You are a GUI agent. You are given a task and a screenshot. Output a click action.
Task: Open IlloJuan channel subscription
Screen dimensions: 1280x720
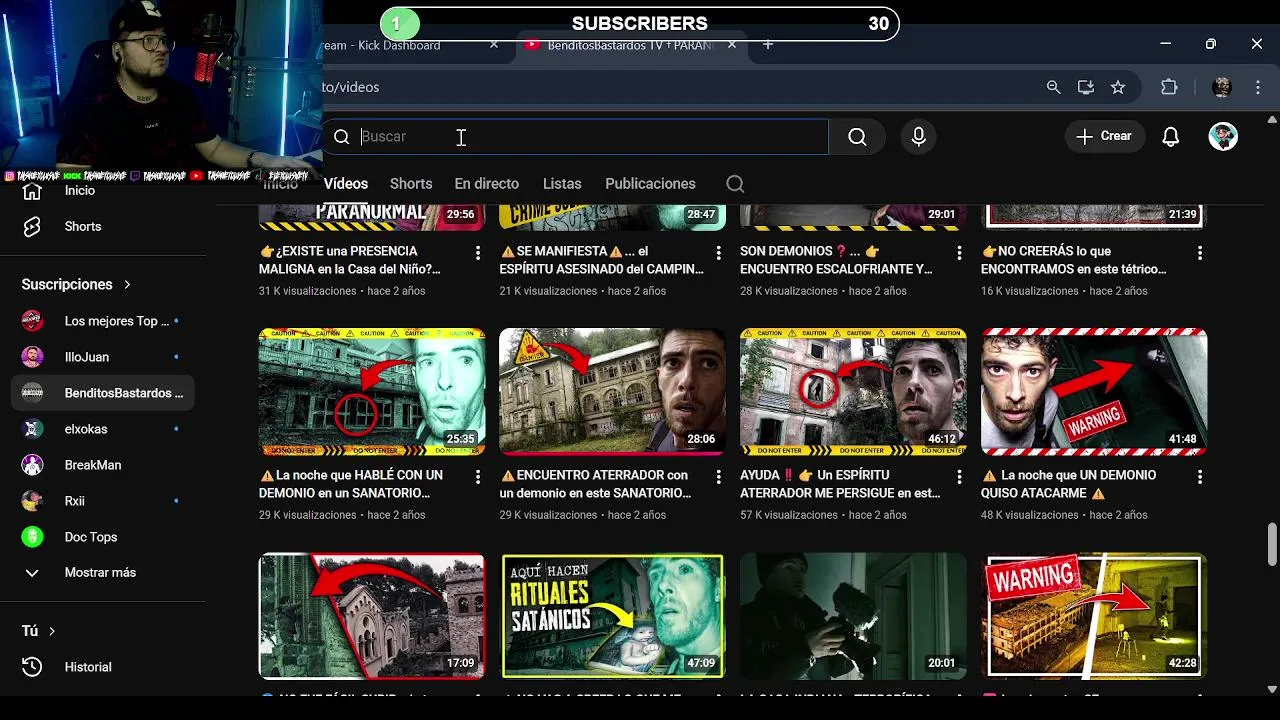pos(102,357)
